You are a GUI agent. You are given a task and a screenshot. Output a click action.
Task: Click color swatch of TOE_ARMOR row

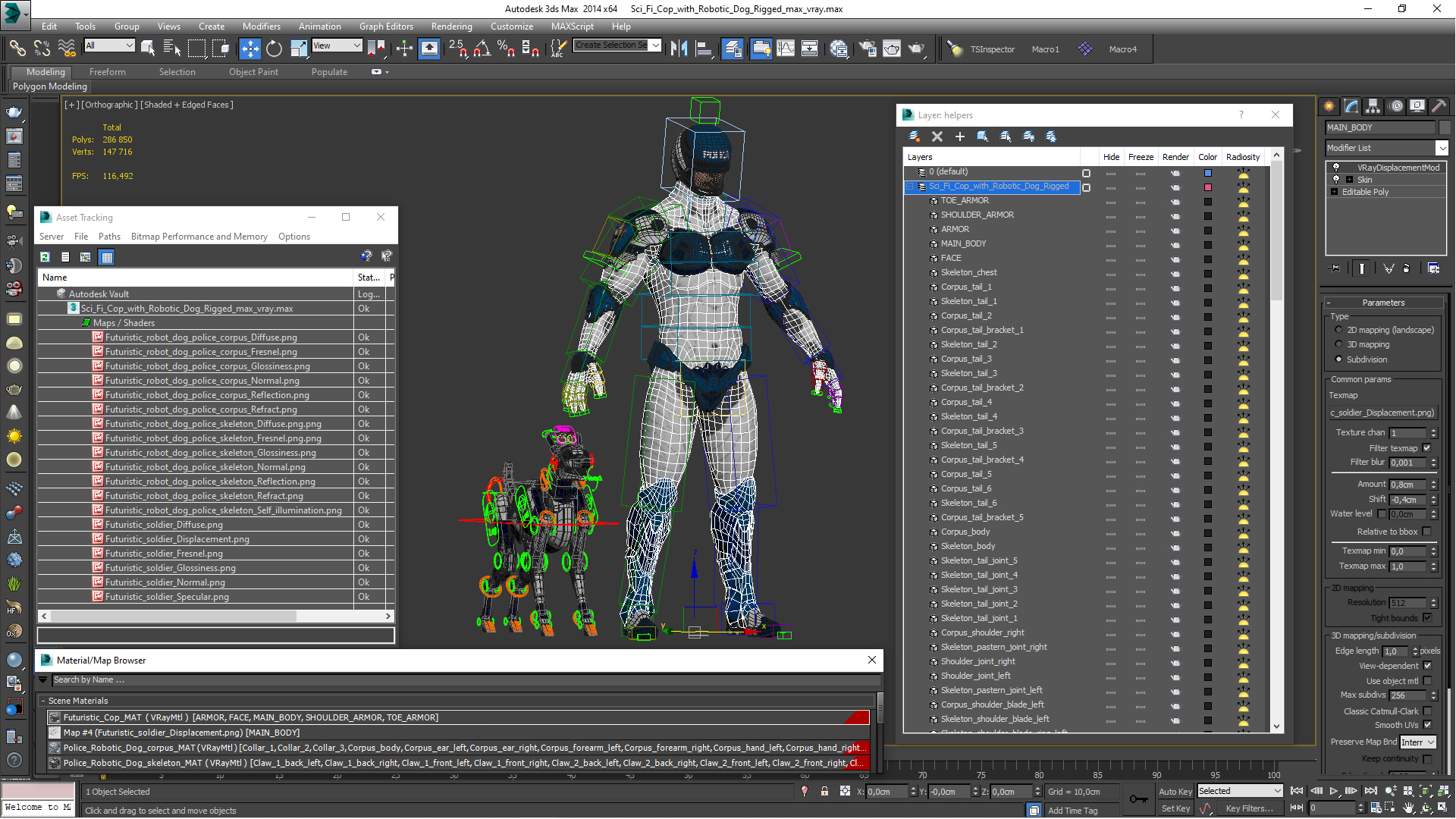[1208, 202]
